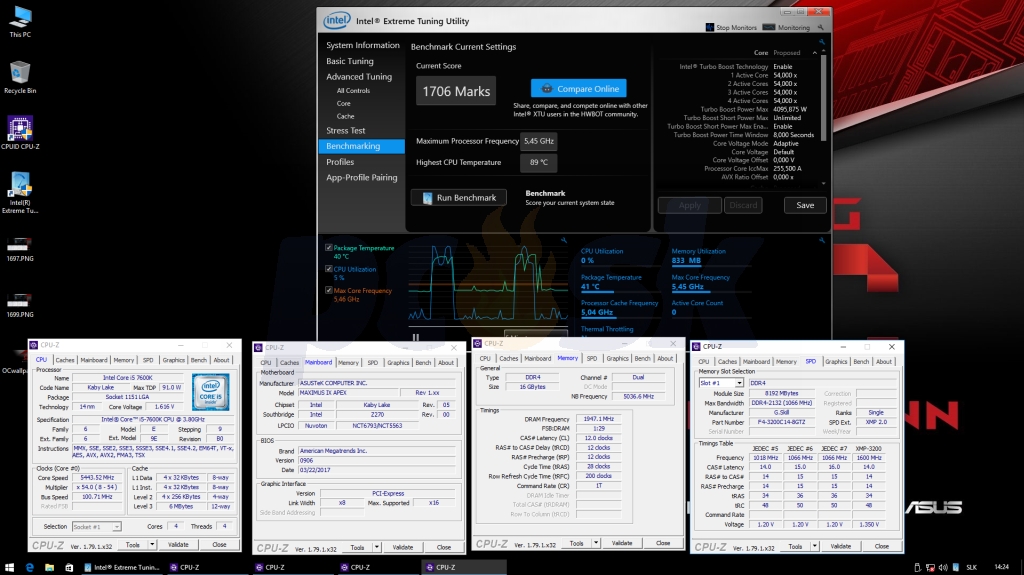
Task: Uncheck Max Core Frequency graph checkbox
Action: (328, 290)
